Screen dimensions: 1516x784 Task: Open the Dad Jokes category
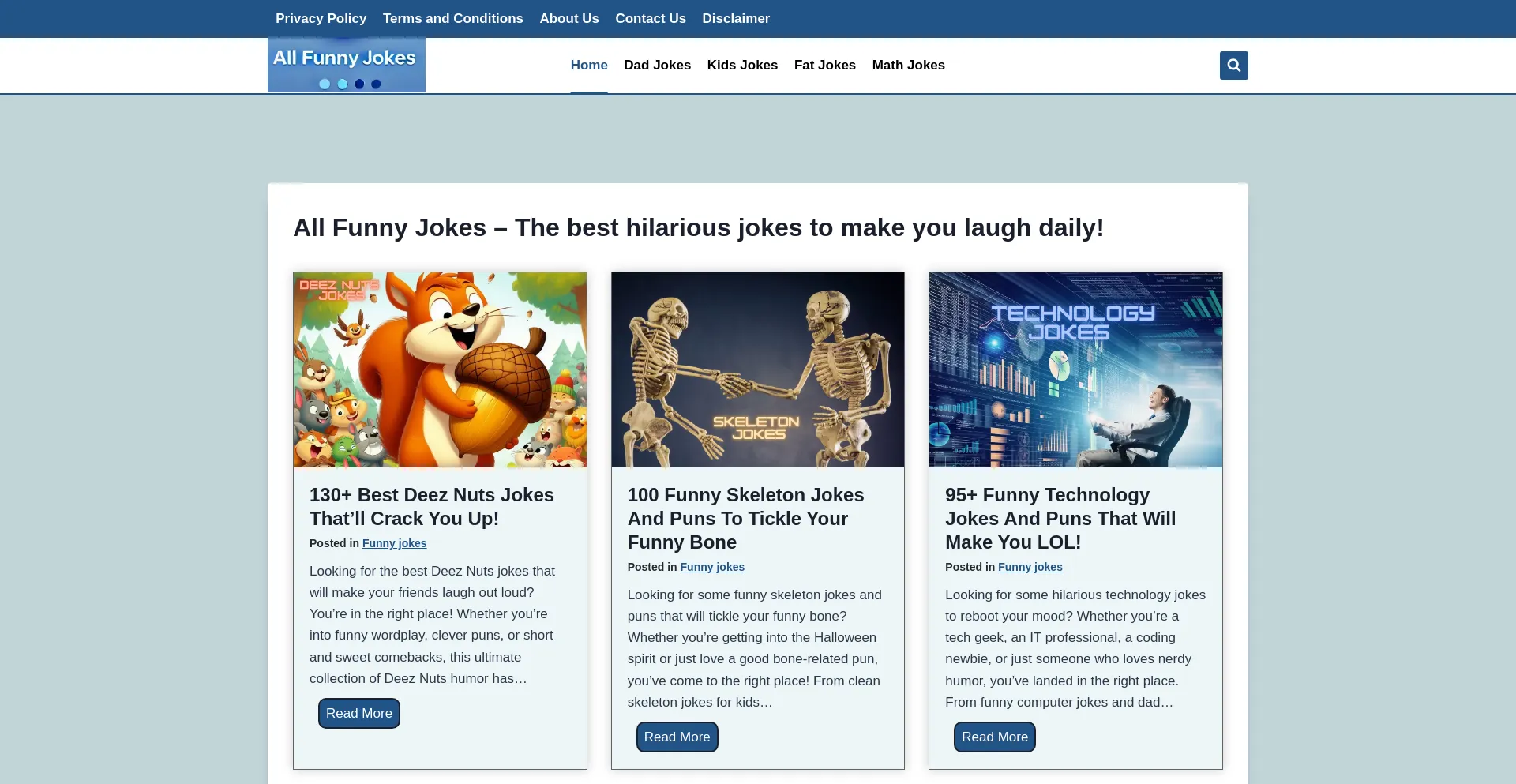pos(657,66)
